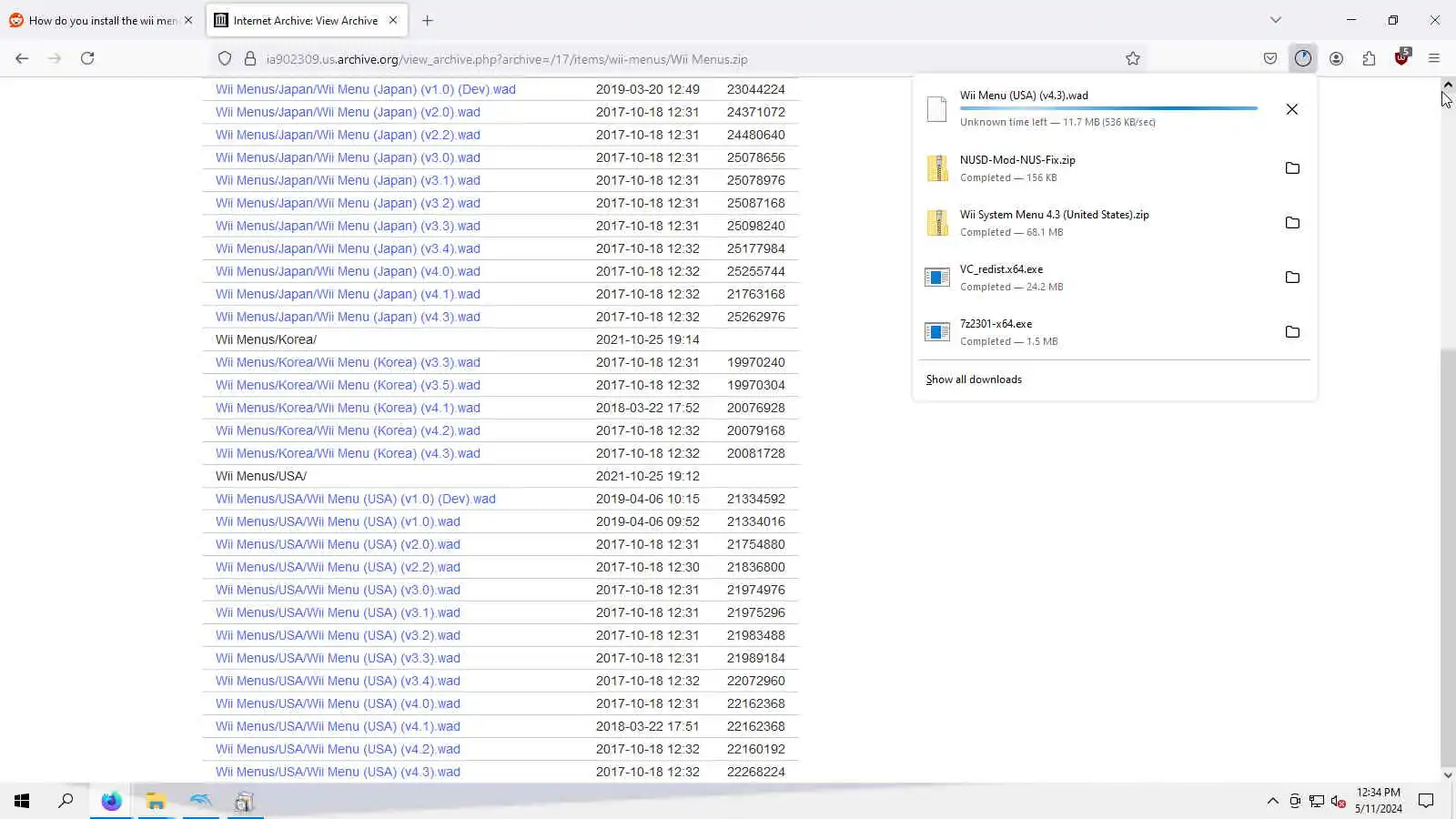Open Windows taskbar search

[x=66, y=801]
